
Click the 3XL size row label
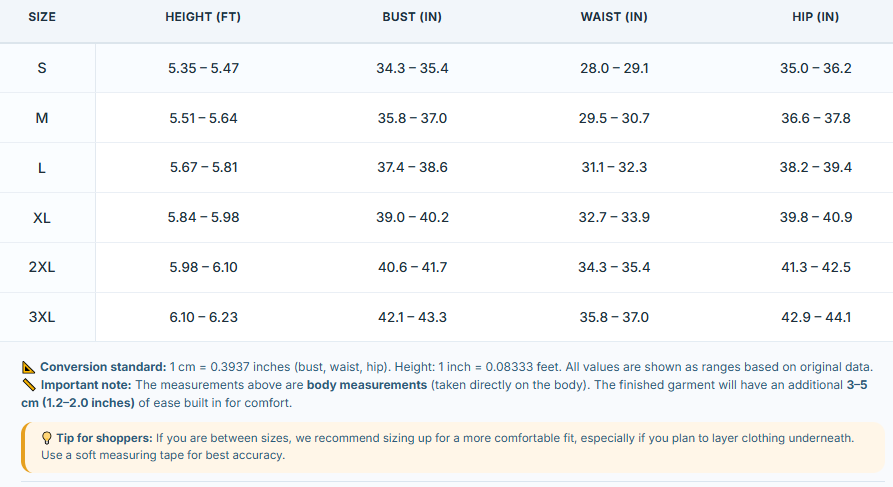(x=42, y=317)
